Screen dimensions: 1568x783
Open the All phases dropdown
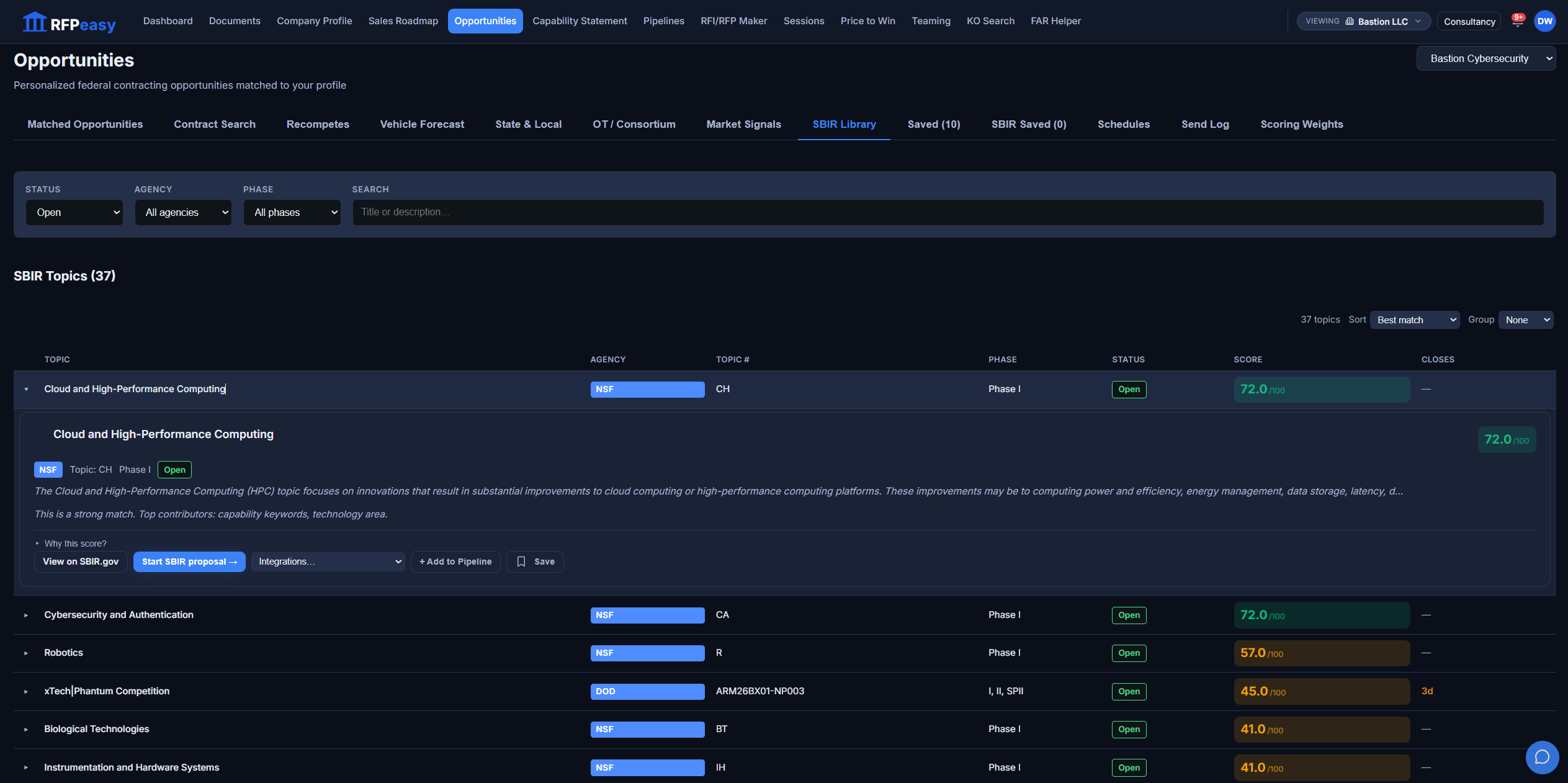292,212
